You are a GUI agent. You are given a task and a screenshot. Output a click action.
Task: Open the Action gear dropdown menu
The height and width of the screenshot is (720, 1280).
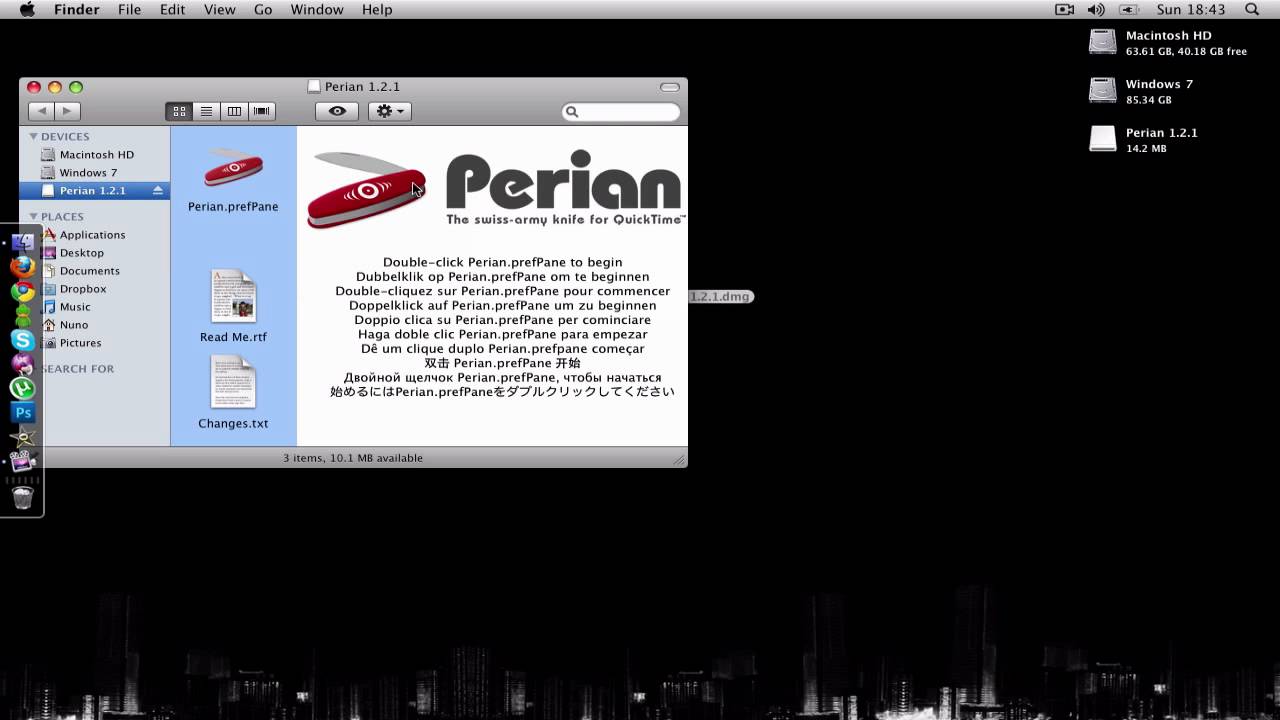click(390, 112)
